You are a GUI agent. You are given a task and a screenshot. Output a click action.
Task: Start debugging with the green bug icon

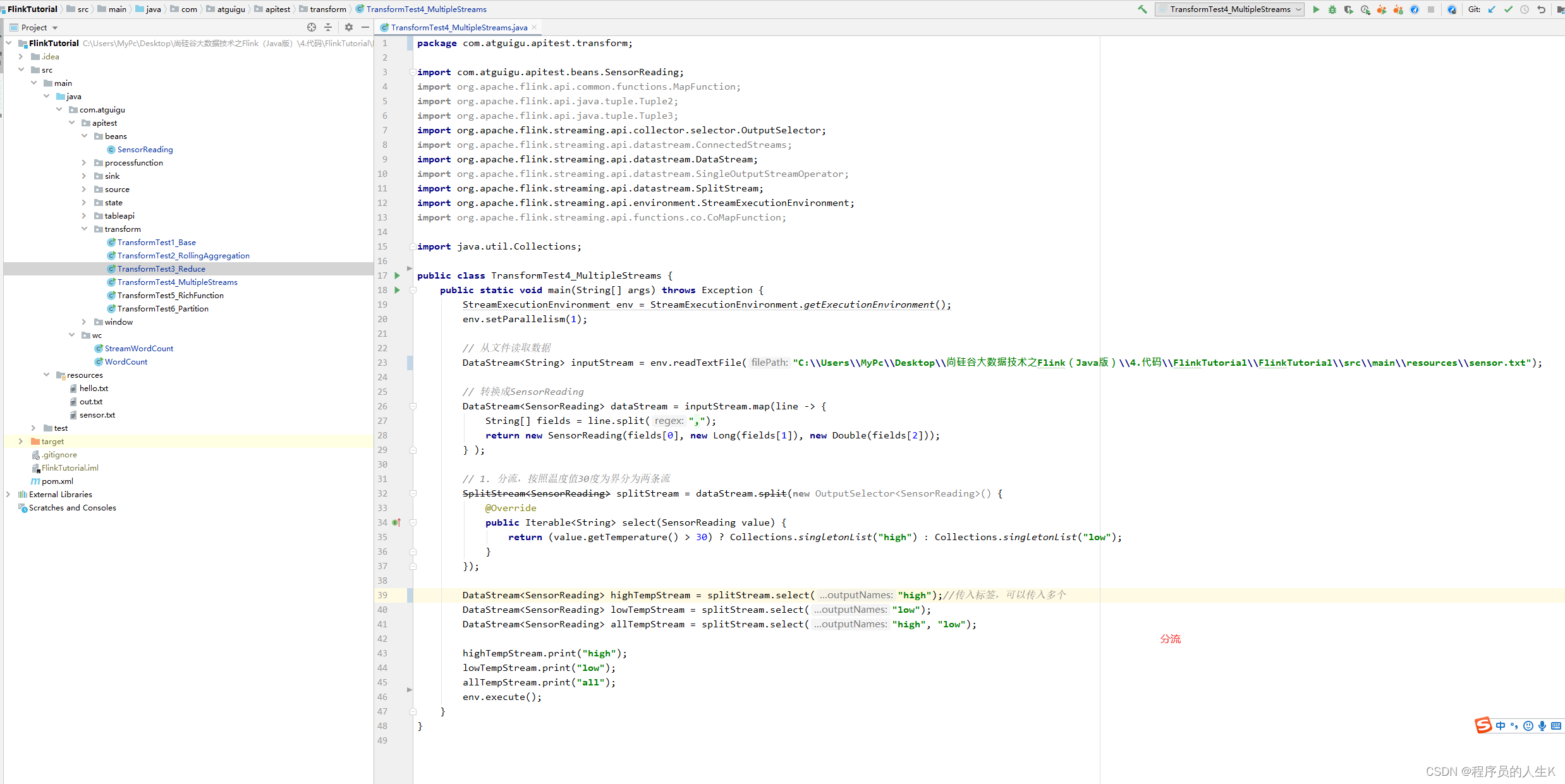1332,9
